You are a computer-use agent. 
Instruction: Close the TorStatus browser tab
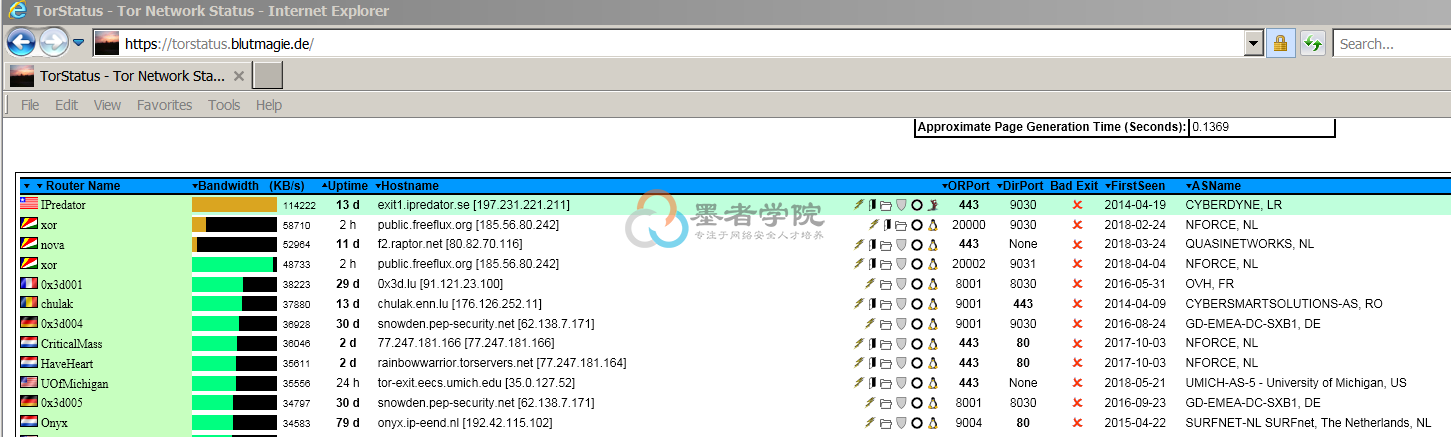[x=239, y=76]
